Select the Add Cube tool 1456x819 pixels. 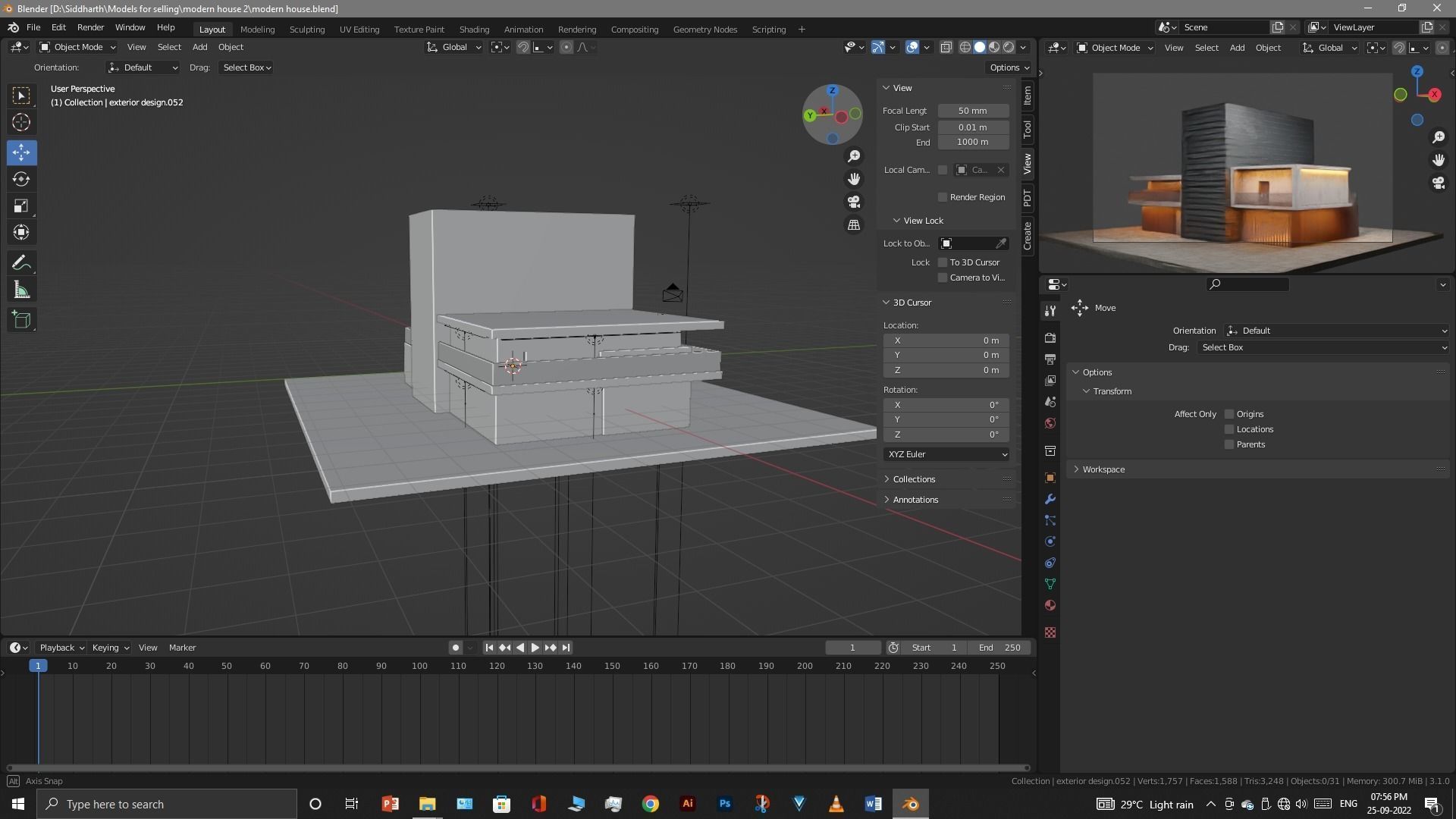(21, 320)
